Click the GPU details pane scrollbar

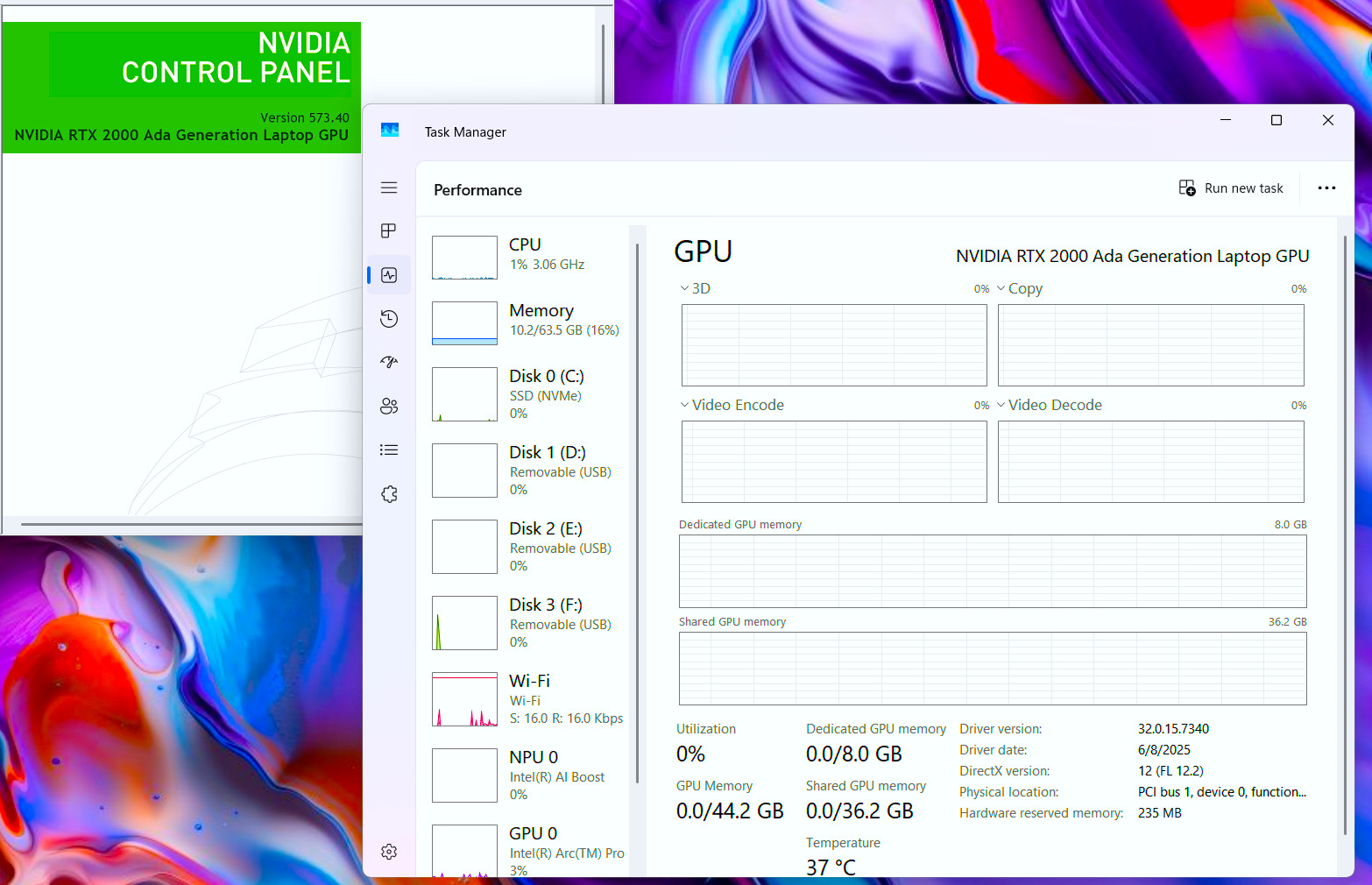pyautogui.click(x=1345, y=535)
